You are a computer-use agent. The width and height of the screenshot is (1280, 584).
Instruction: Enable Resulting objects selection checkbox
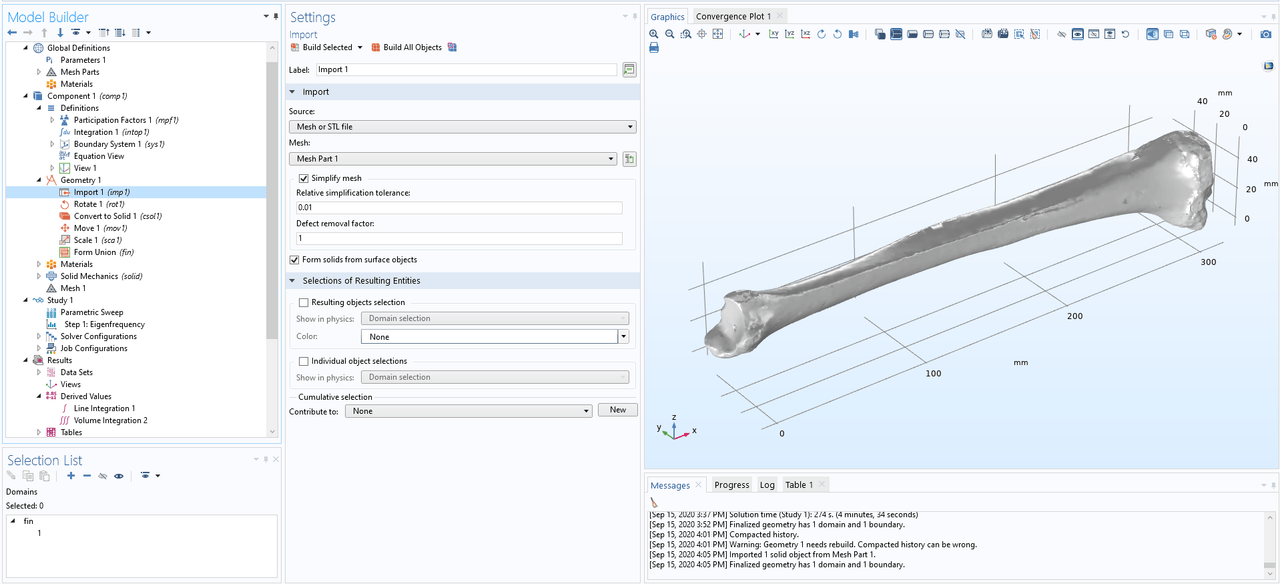click(304, 302)
